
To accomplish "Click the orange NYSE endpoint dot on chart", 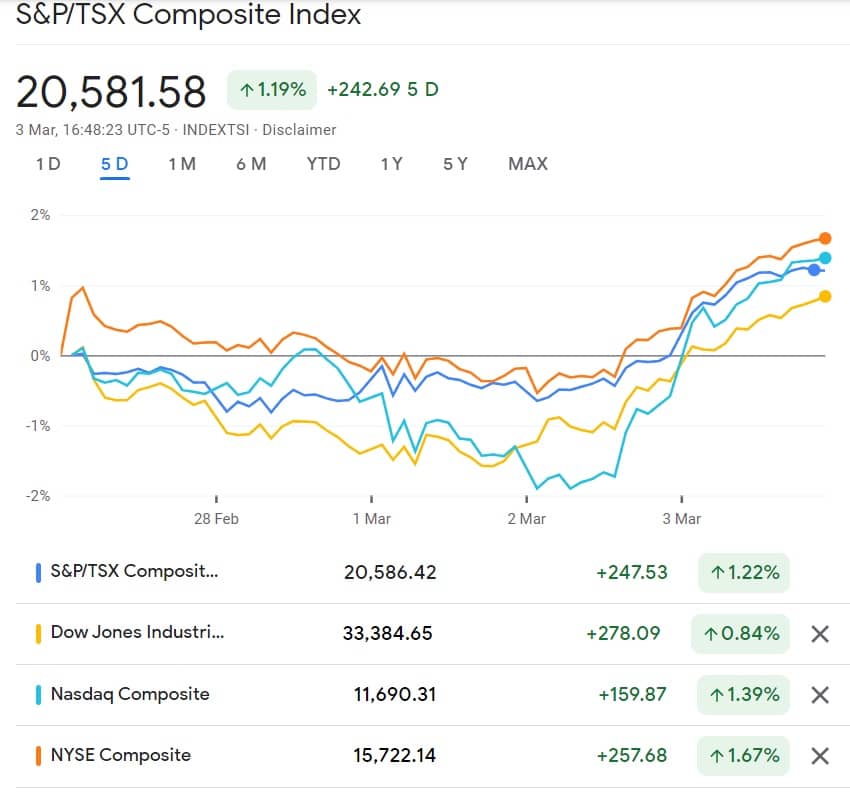I will [x=825, y=238].
